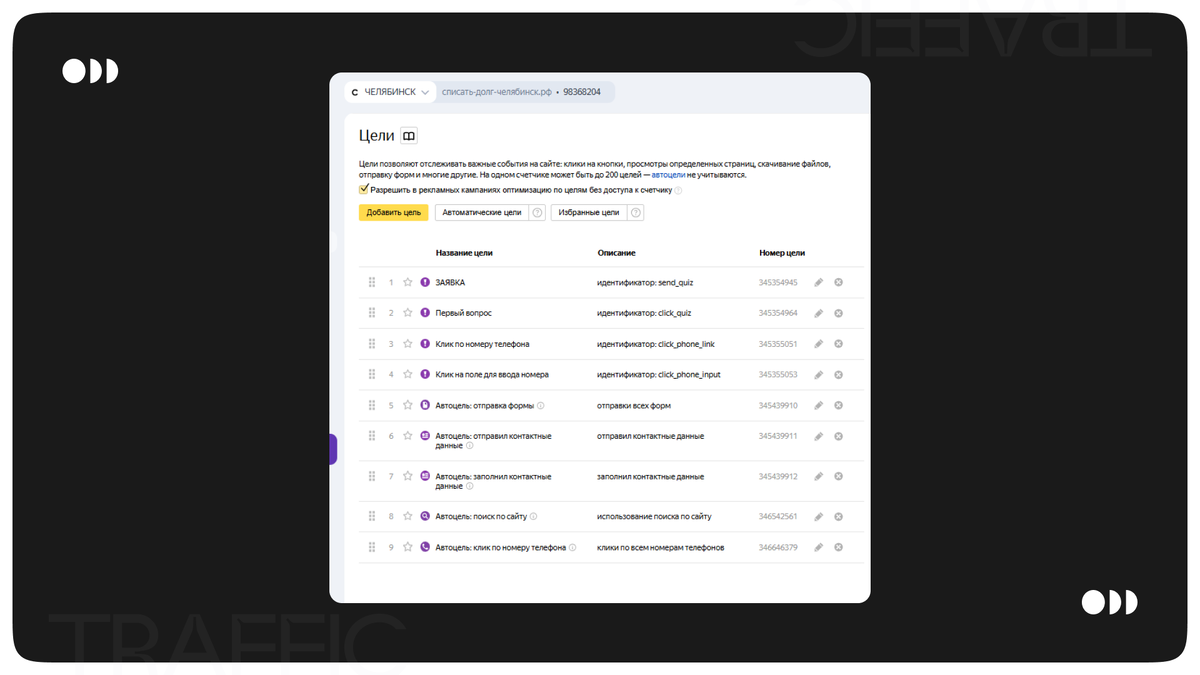Edit goal Клик на поле для ввода номера
Image resolution: width=1200 pixels, height=675 pixels.
point(819,375)
